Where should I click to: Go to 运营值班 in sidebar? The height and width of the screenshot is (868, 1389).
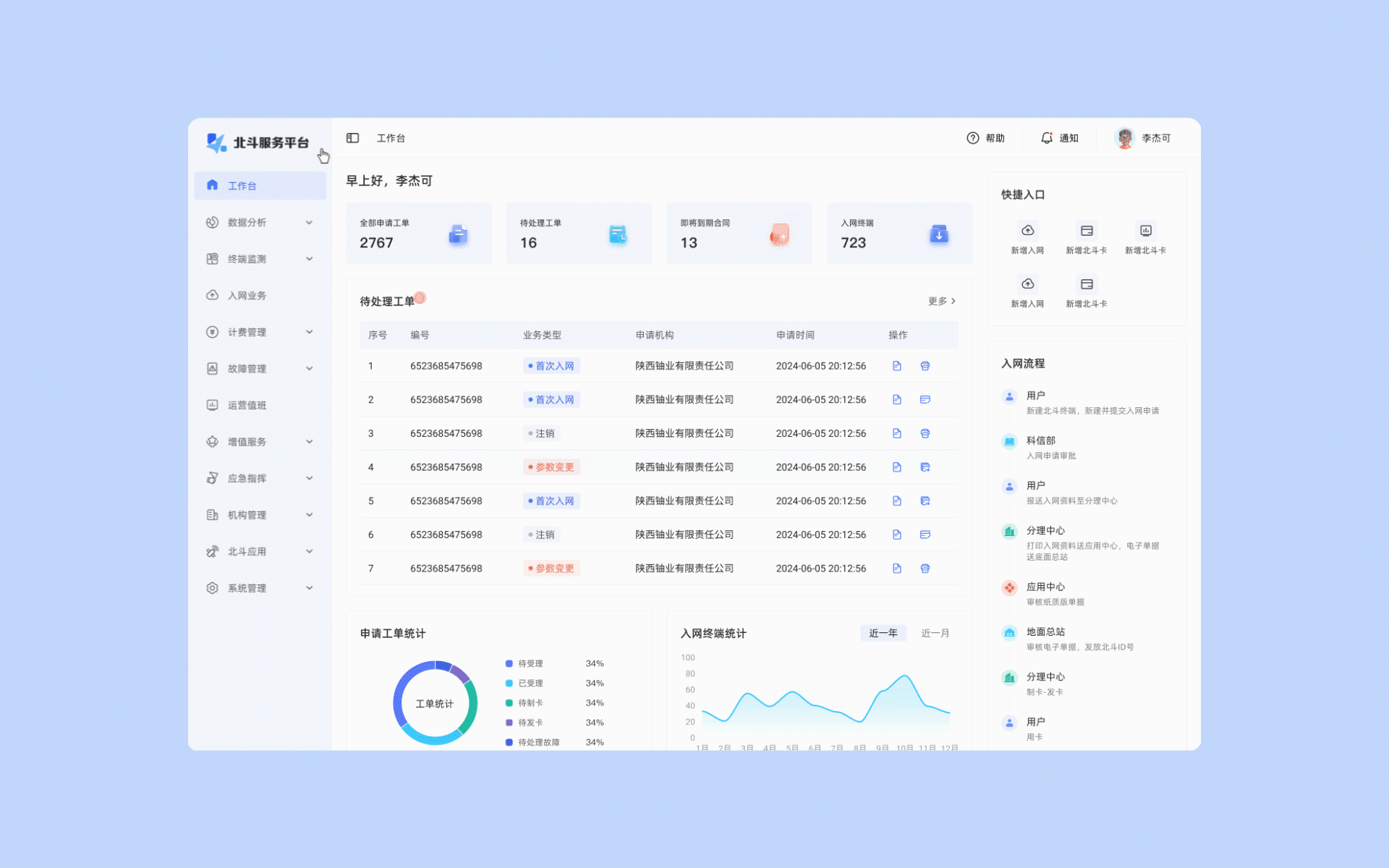coord(247,405)
